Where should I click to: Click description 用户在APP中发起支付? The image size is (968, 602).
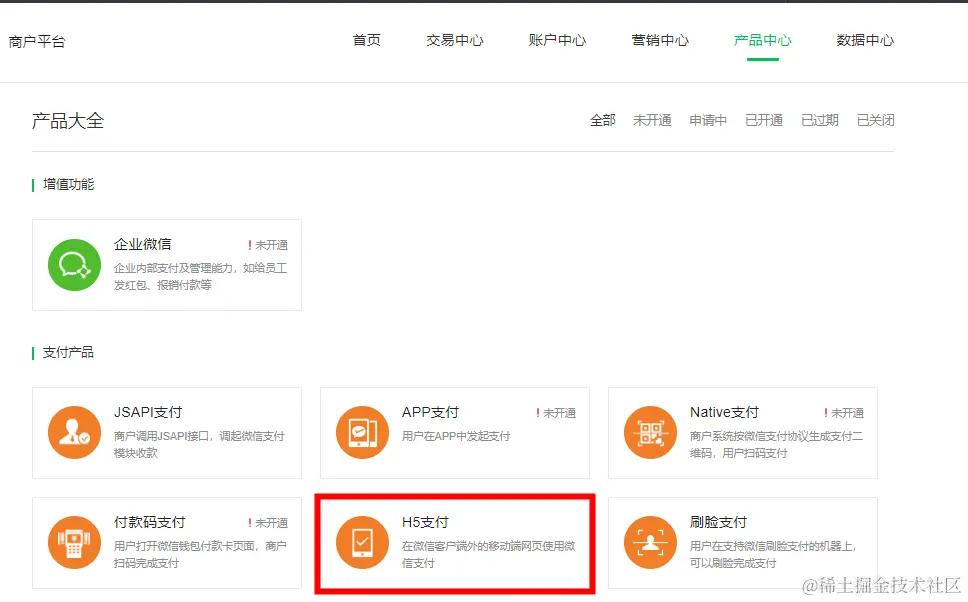(x=456, y=436)
